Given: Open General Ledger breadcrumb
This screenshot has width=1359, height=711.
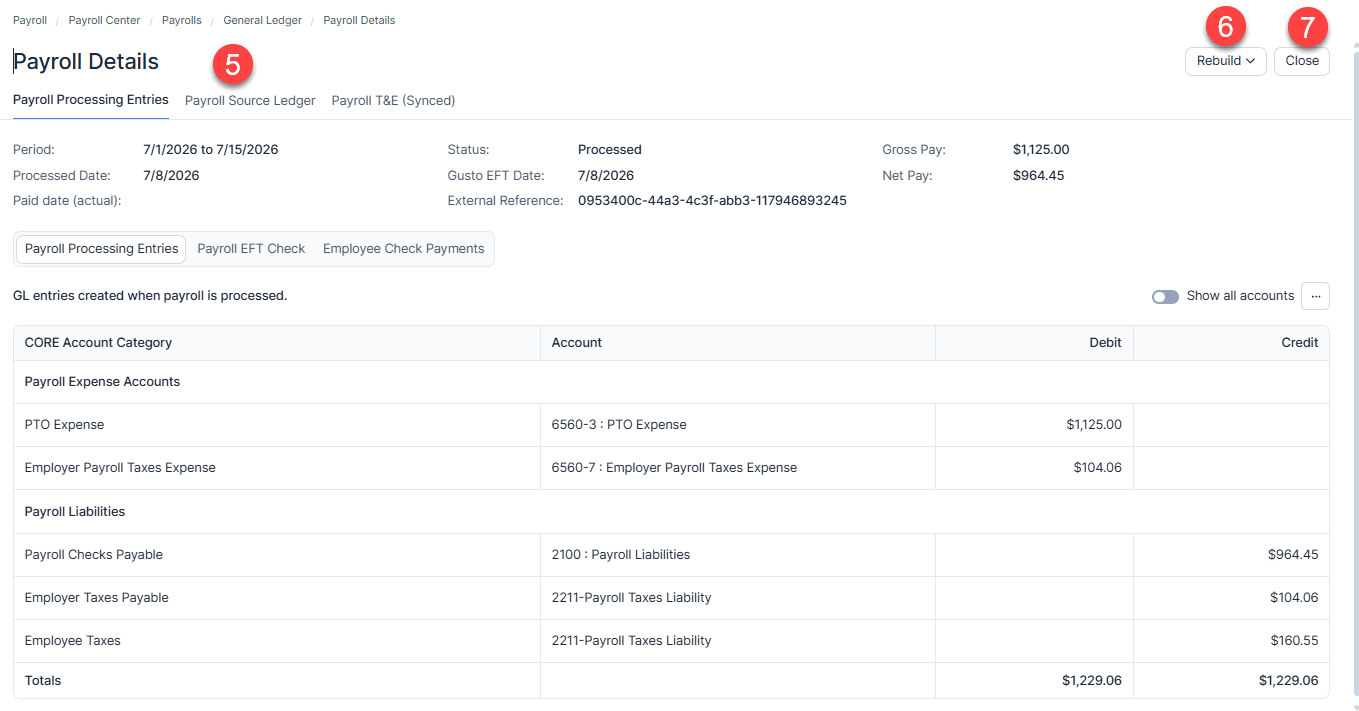Looking at the screenshot, I should pos(262,20).
